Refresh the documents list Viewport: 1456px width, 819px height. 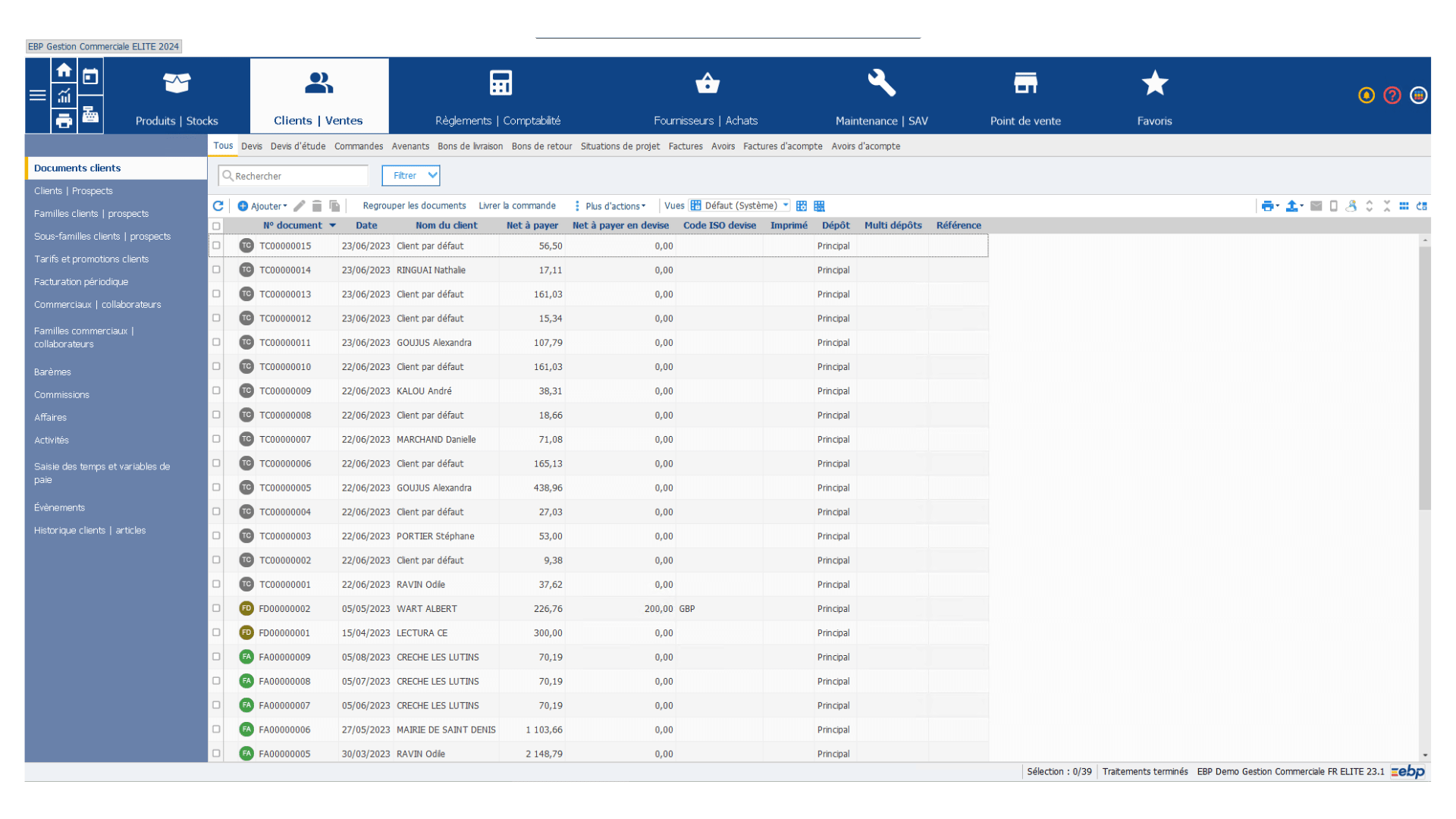[218, 206]
